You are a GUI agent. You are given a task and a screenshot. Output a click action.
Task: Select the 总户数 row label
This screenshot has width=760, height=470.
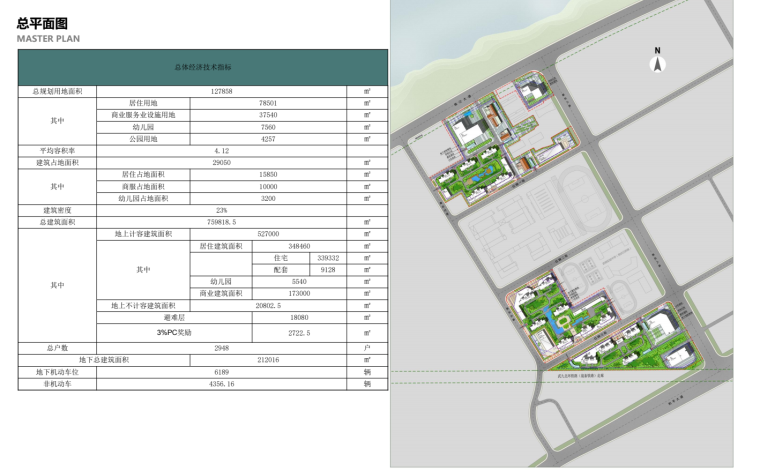click(x=58, y=347)
